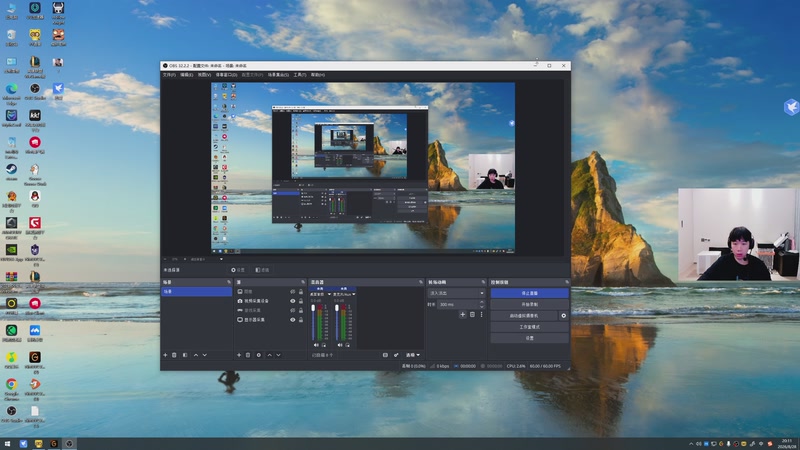Image resolution: width=800 pixels, height=450 pixels.
Task: Add a transition with plus icon in Transitions panel
Action: coord(462,315)
